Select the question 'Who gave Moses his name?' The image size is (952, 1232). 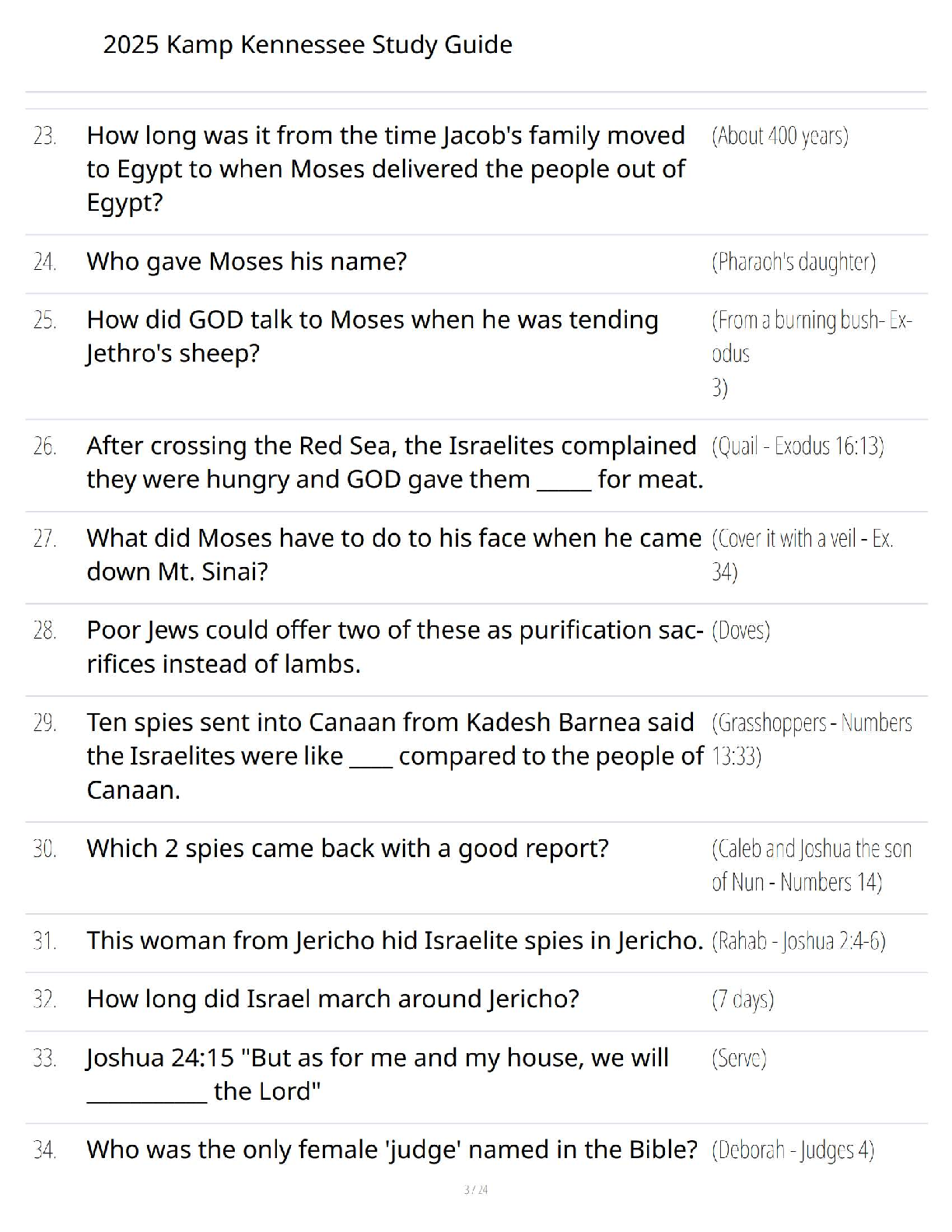tap(247, 261)
